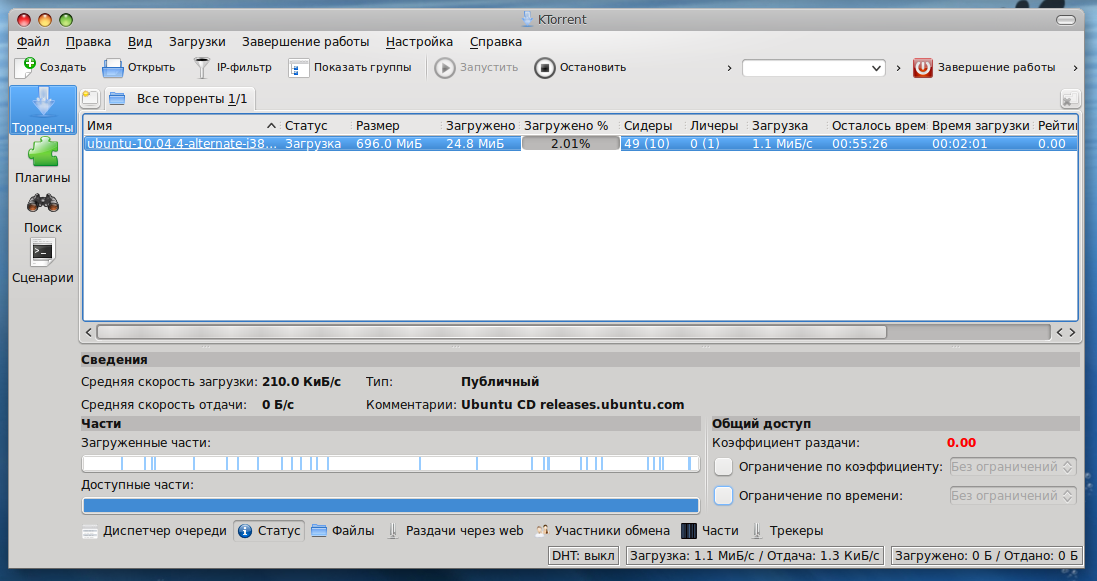The width and height of the screenshot is (1097, 581).
Task: Click the Доступные части availability bar
Action: [x=391, y=505]
